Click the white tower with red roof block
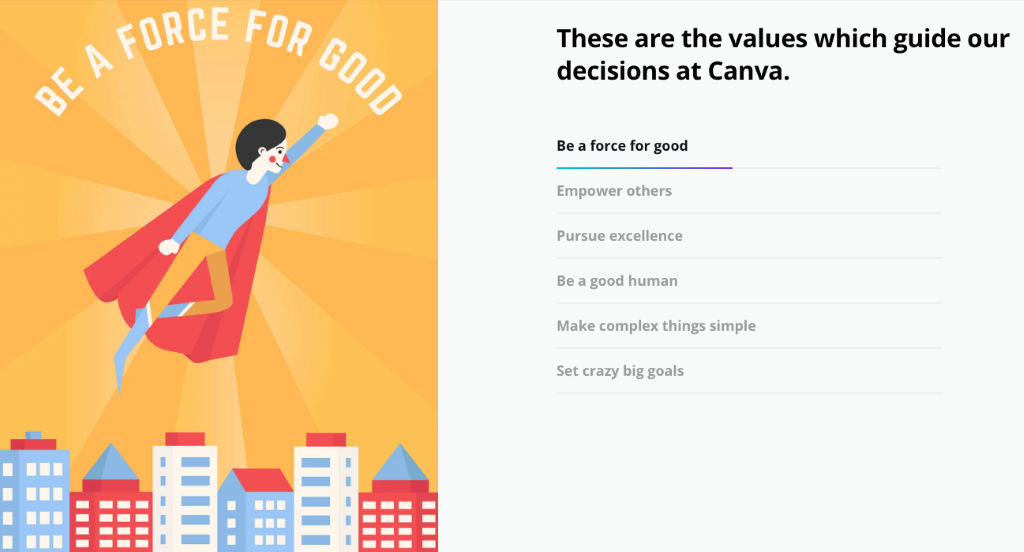The image size is (1024, 552). point(184,491)
